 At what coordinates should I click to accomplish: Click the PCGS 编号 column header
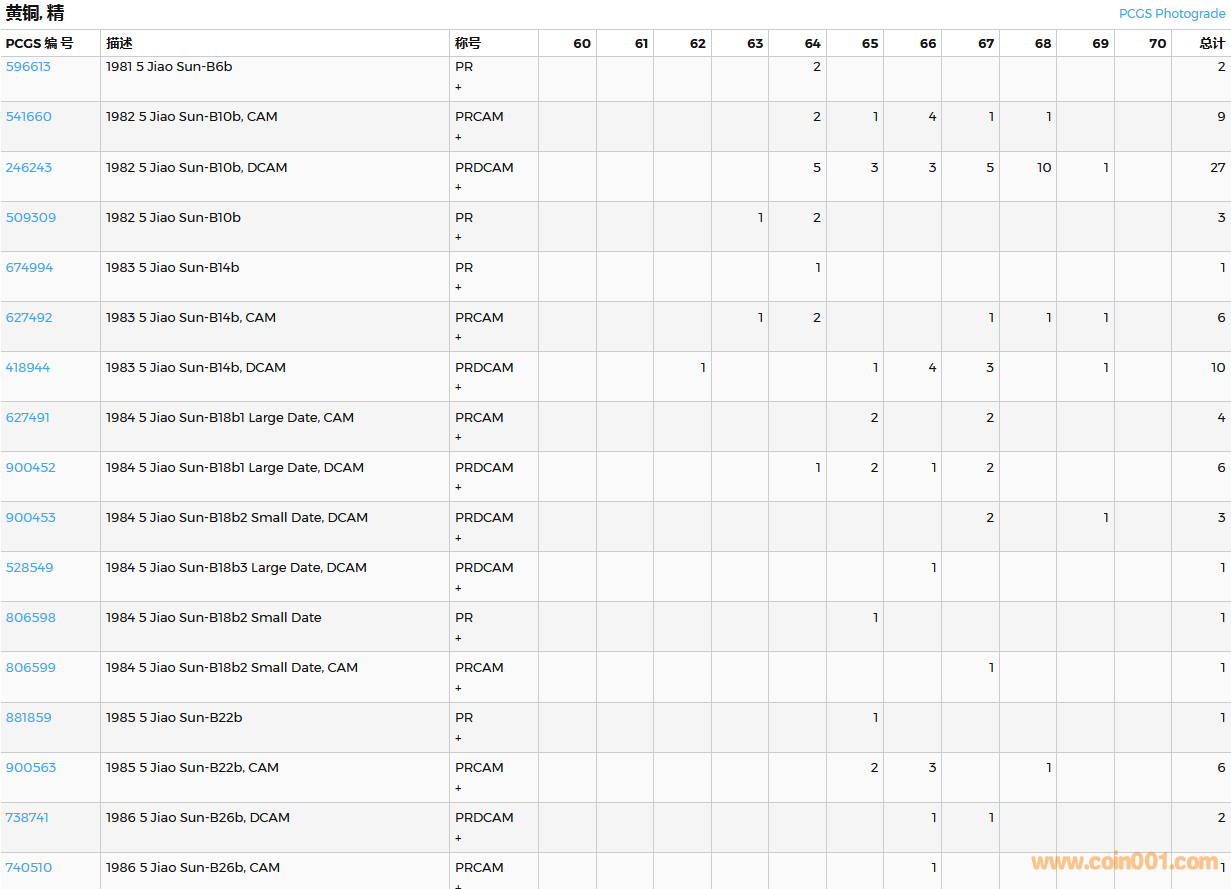tap(39, 44)
